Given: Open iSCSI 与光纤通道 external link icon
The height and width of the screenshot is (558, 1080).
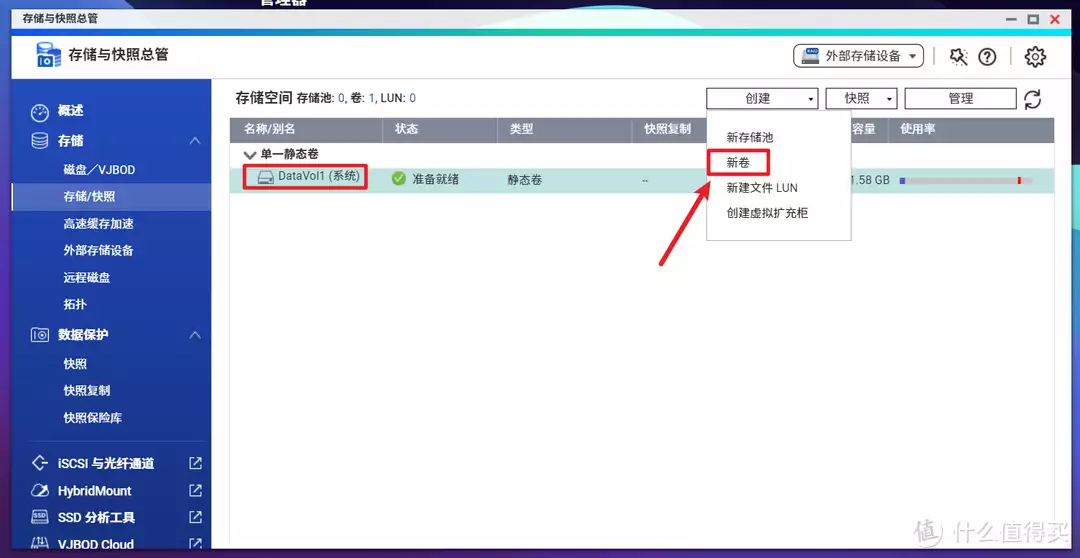Looking at the screenshot, I should (196, 463).
